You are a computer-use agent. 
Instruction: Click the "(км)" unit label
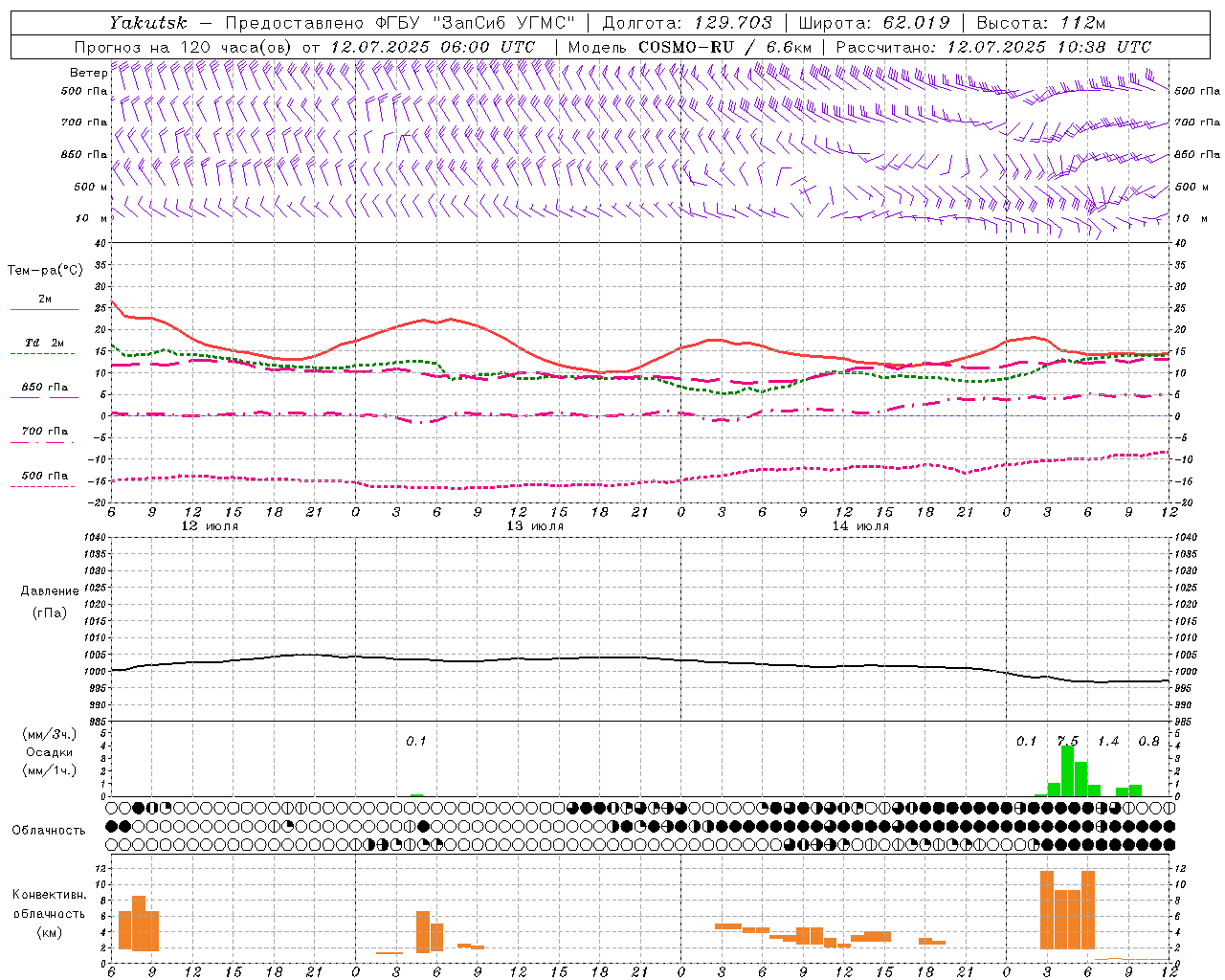pyautogui.click(x=50, y=932)
